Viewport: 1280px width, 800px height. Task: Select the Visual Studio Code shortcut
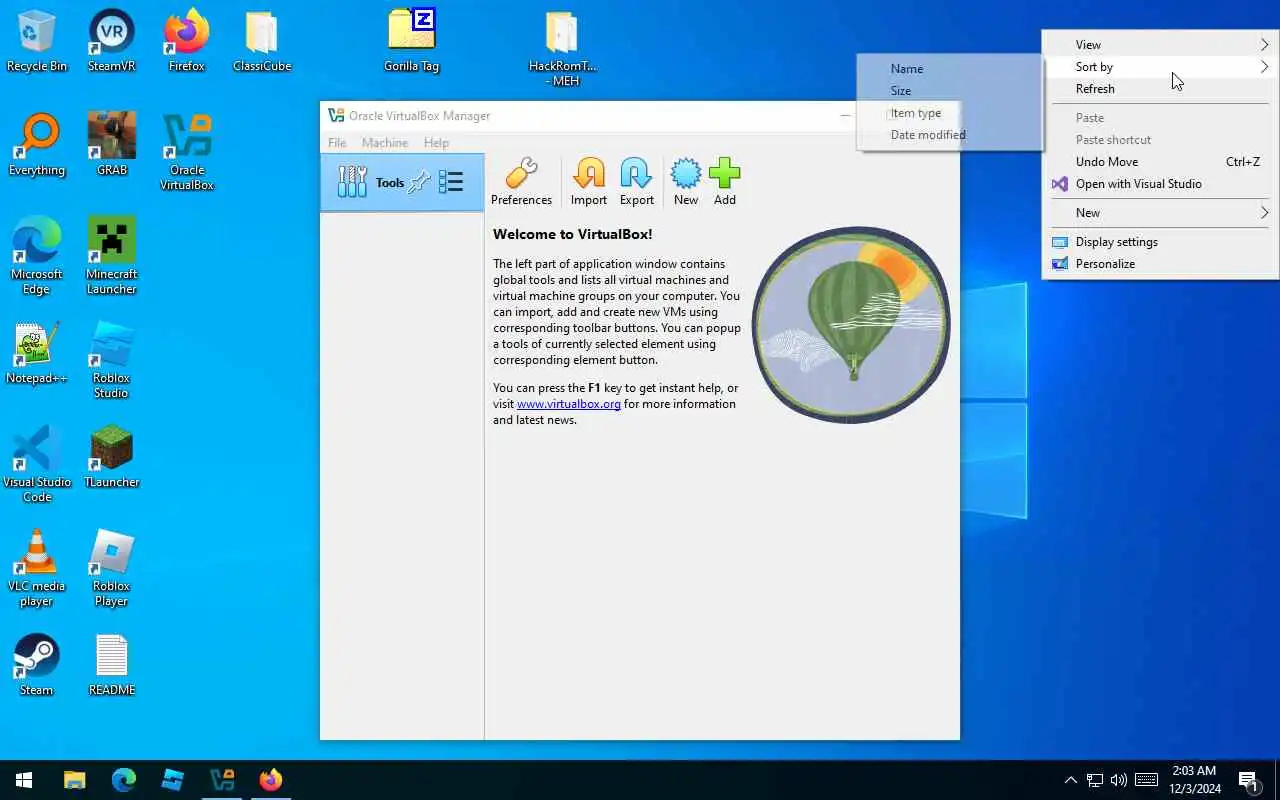click(37, 465)
